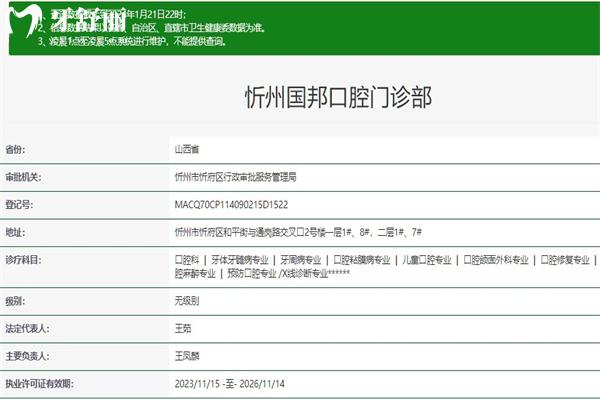Select 忻州市忻府区行政审批服务管理局 text

(235, 177)
